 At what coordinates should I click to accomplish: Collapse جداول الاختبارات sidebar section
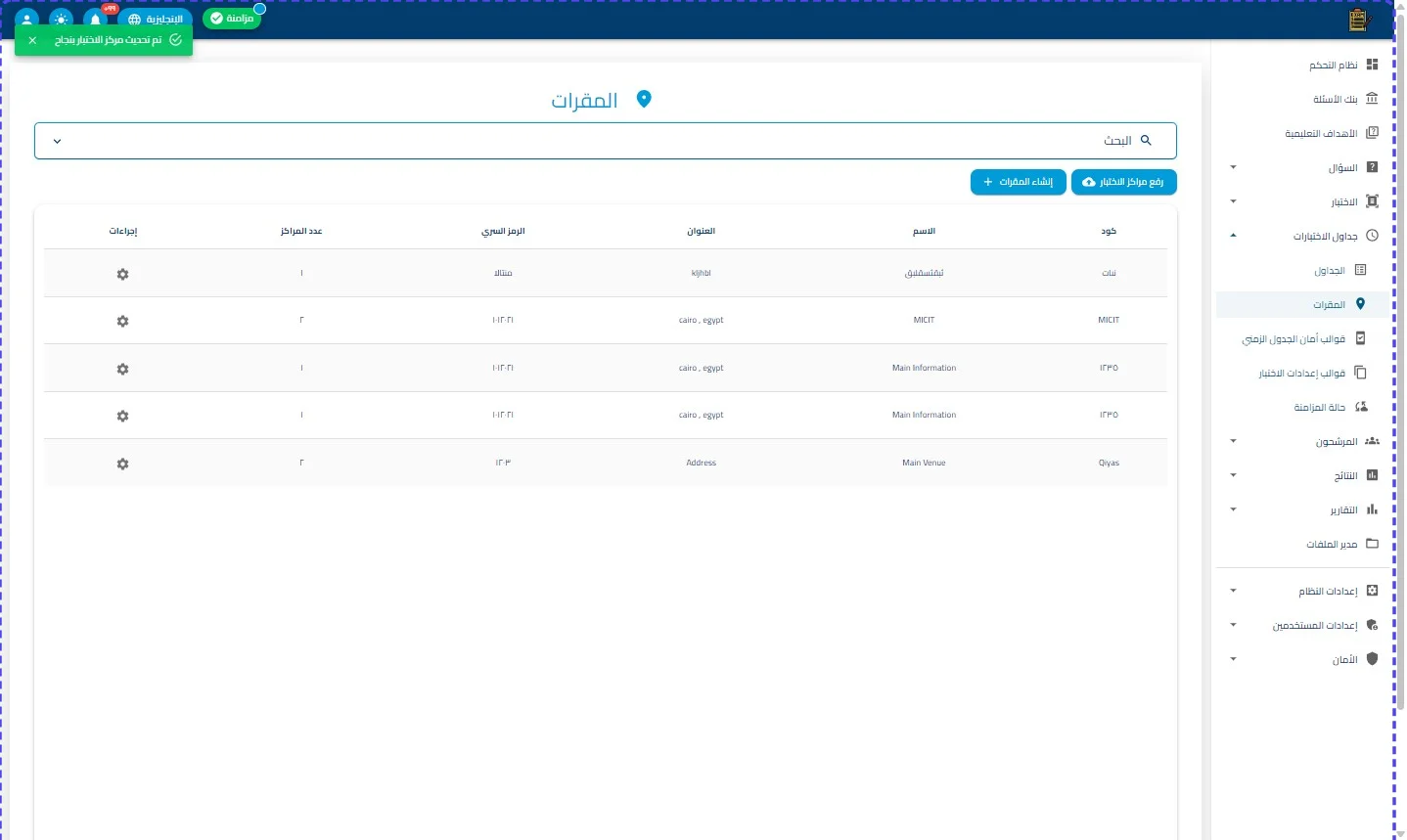point(1303,236)
